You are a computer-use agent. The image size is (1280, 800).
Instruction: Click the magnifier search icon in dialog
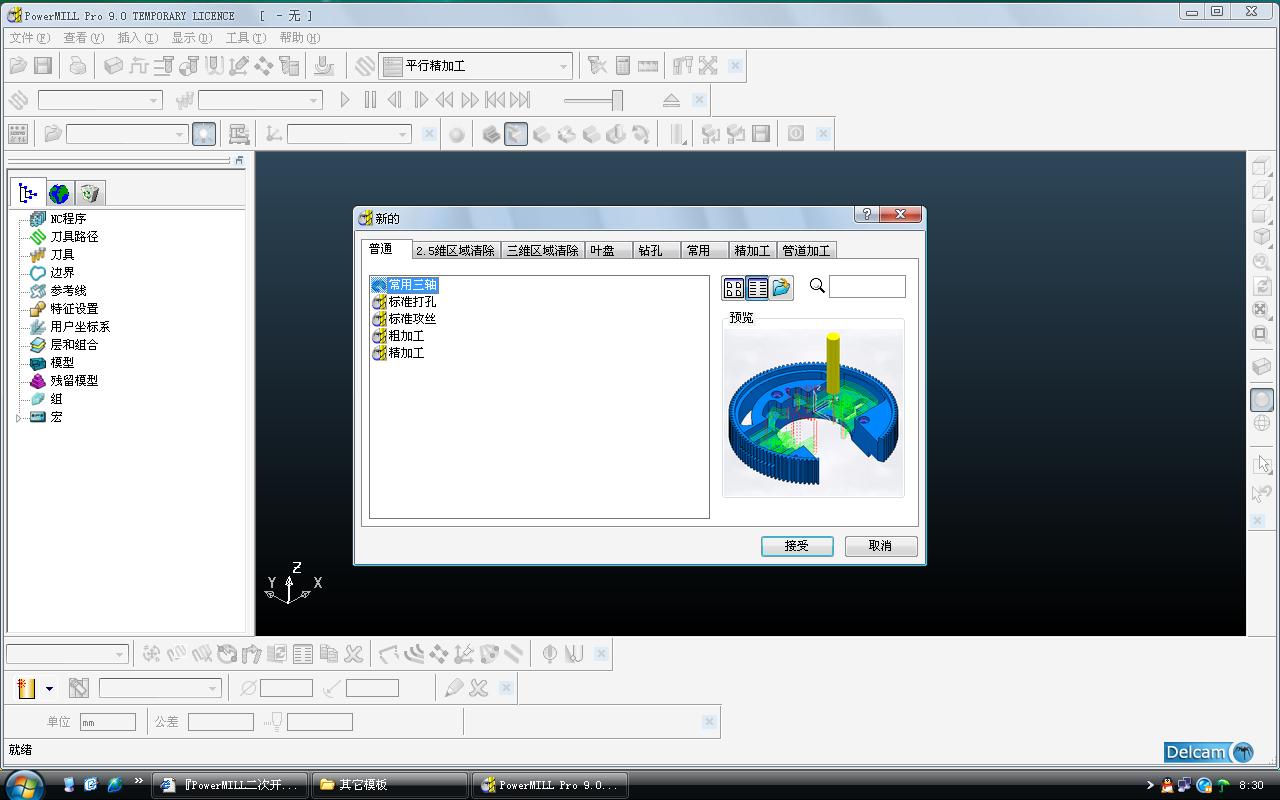pyautogui.click(x=817, y=286)
